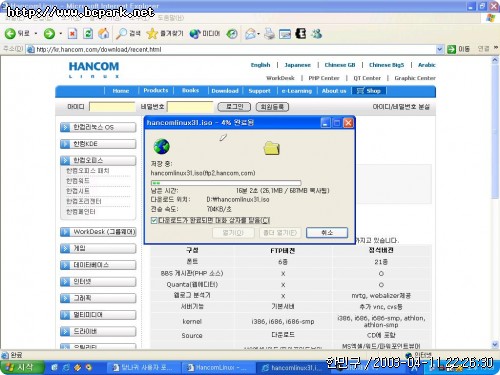Open Favorites star toolbar button
This screenshot has width=500, height=375.
pos(165,33)
